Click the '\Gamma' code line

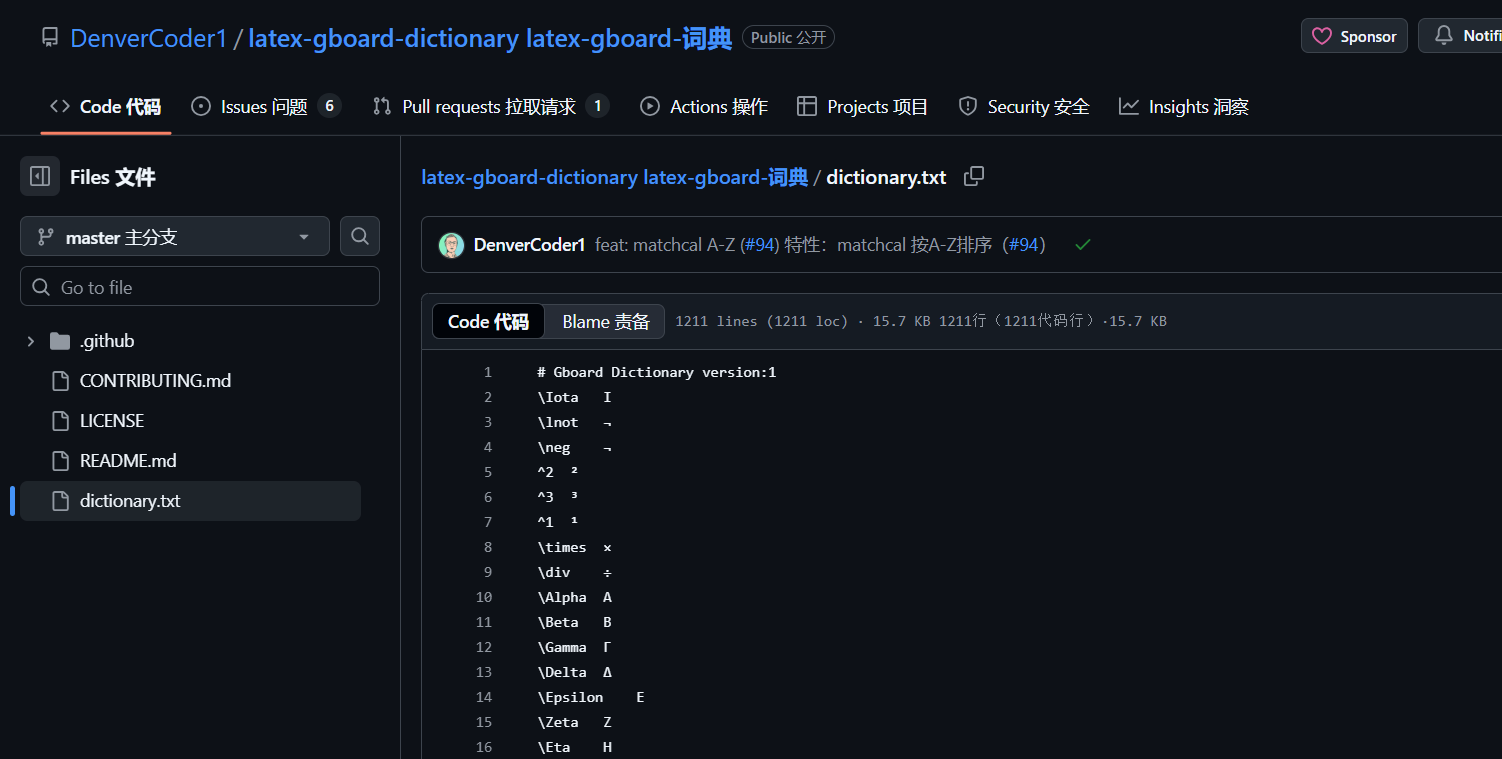[x=574, y=647]
